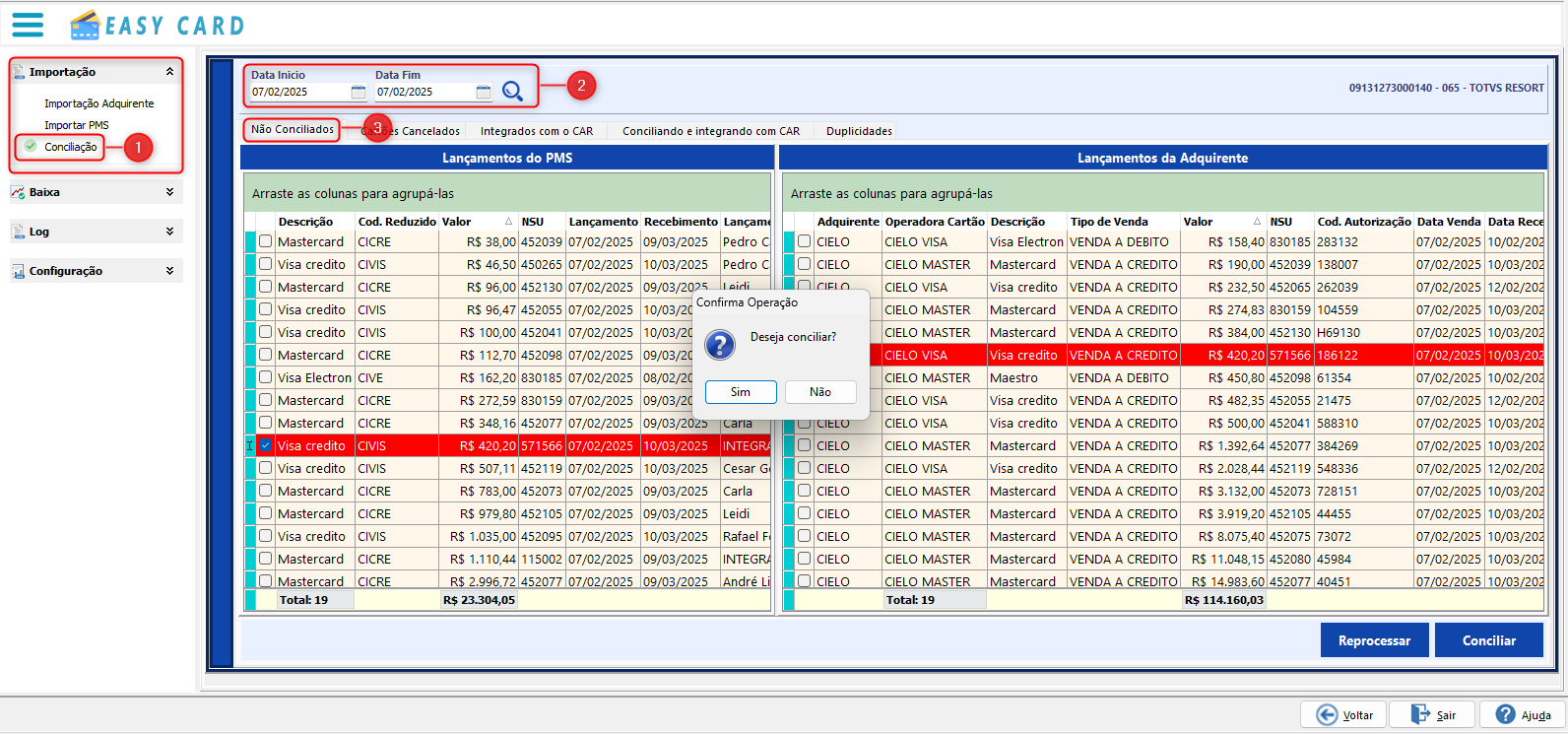
Task: Click PMS total value R$ 23.304,05
Action: pos(480,600)
